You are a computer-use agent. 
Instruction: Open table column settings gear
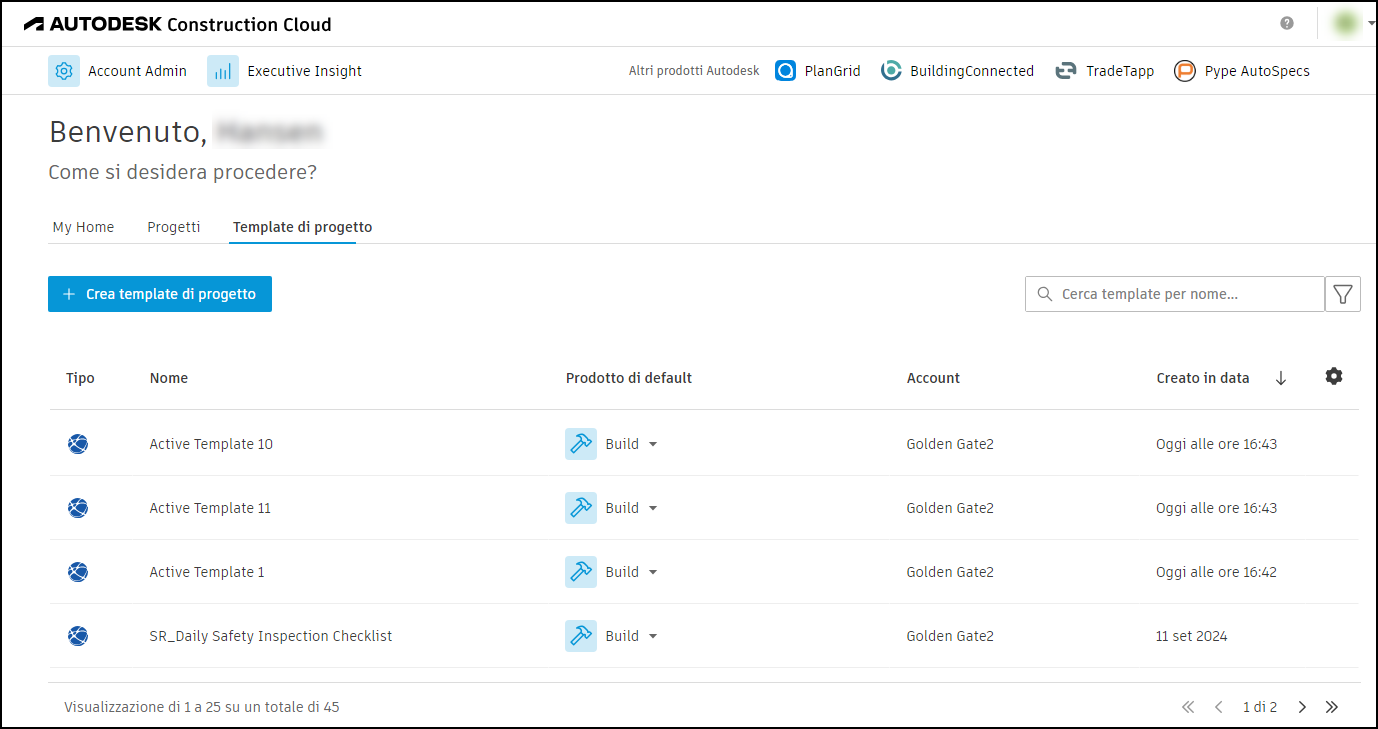(1334, 376)
